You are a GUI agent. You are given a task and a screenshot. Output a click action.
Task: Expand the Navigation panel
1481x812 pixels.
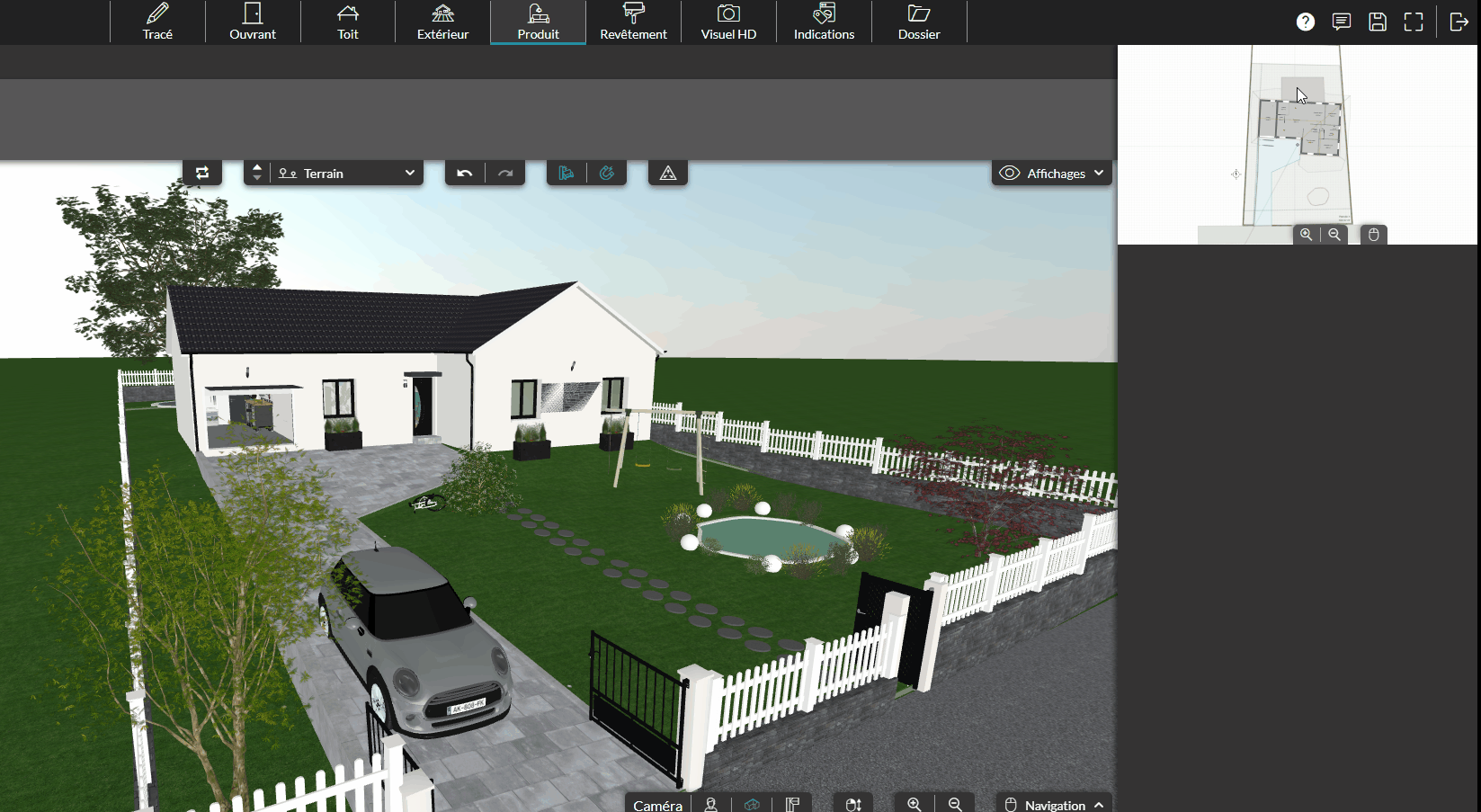click(x=1054, y=804)
